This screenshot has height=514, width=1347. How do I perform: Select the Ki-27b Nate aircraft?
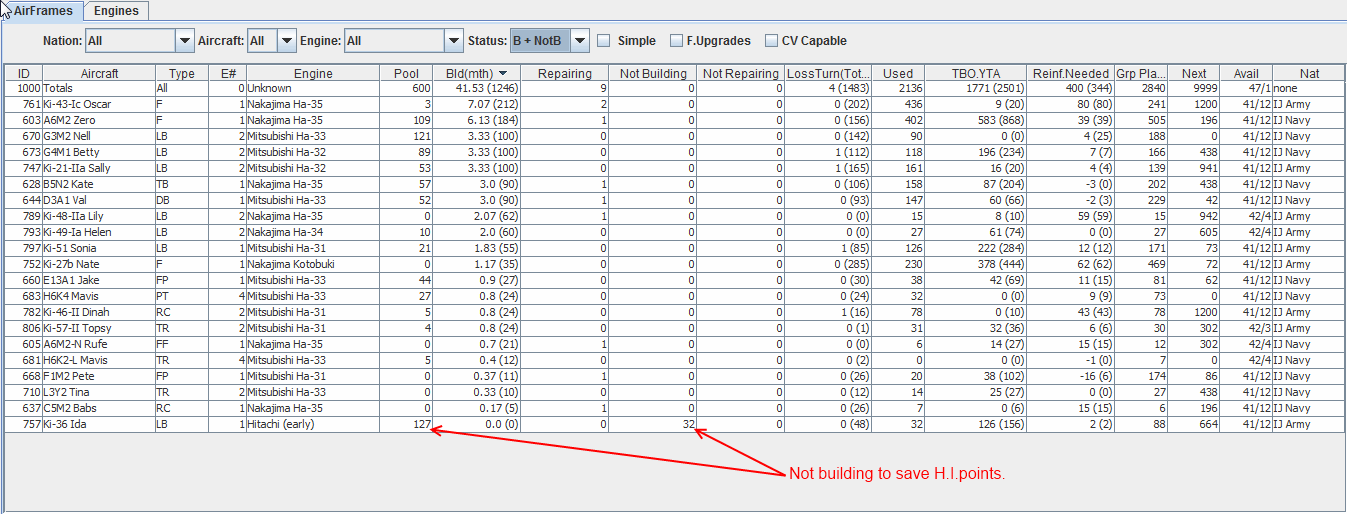tap(99, 265)
